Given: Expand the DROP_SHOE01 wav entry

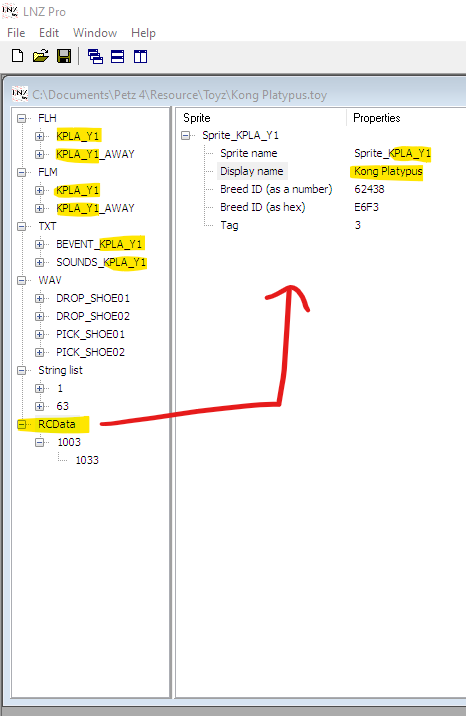Looking at the screenshot, I should [39, 298].
